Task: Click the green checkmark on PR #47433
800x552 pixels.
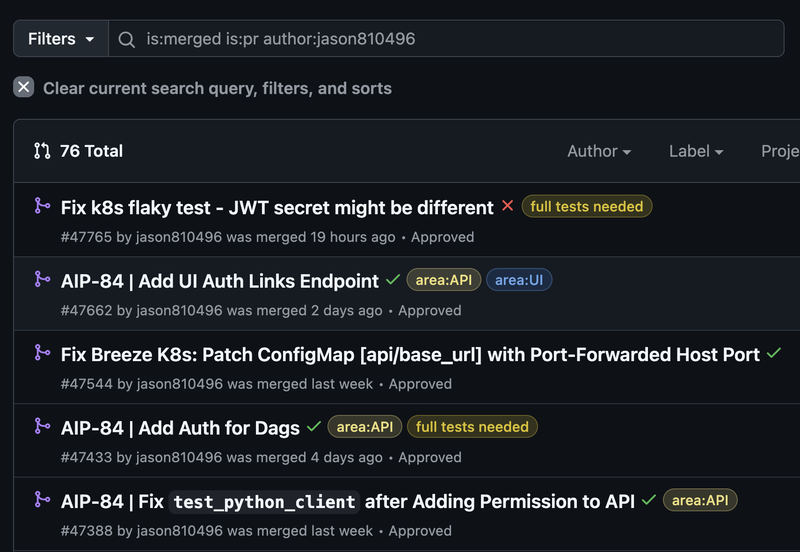Action: 314,426
